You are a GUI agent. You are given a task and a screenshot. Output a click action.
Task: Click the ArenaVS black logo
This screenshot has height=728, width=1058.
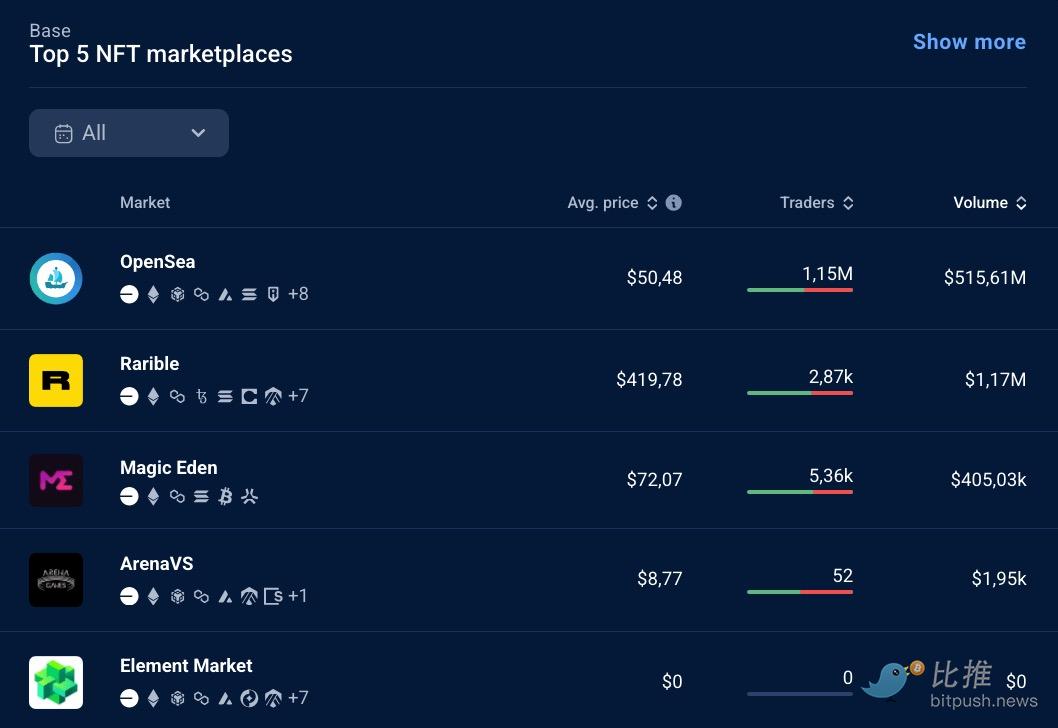(x=56, y=580)
